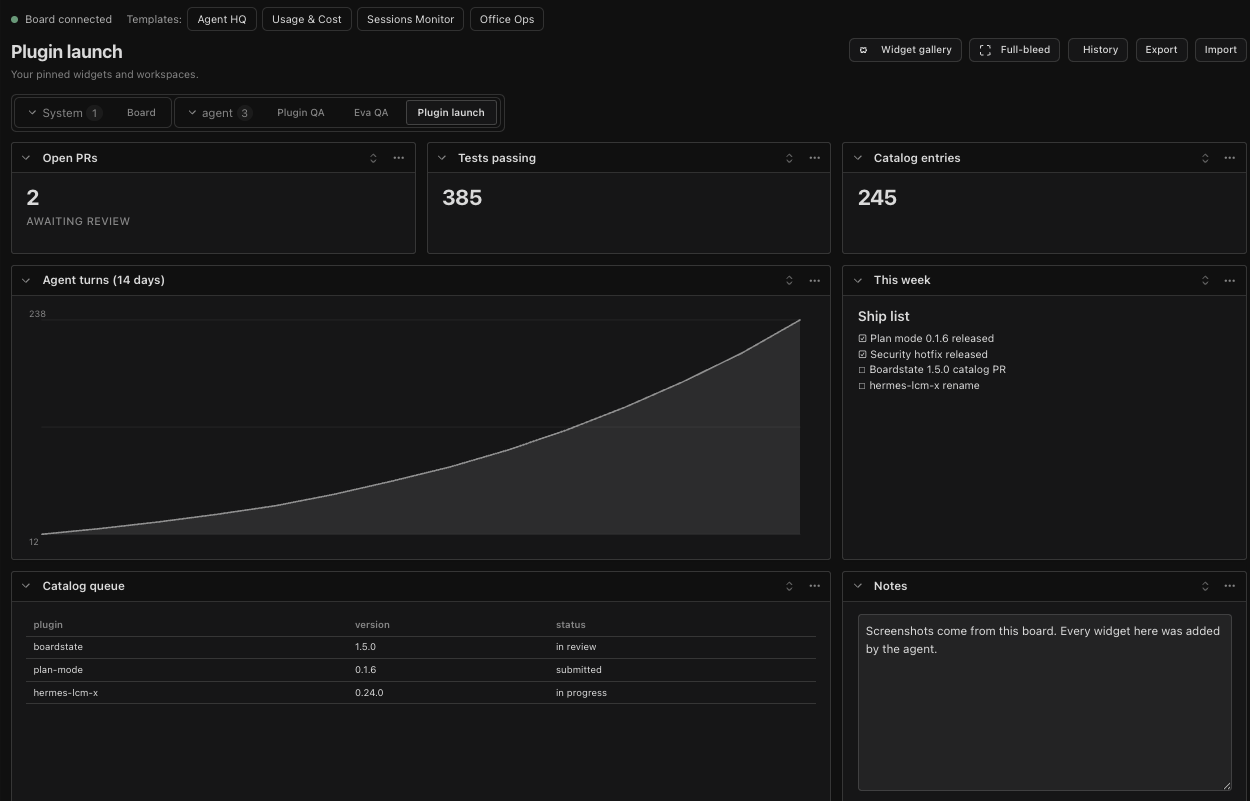Screen dimensions: 1250x801
Task: Open the Tests passing widget ellipsis menu
Action: (x=815, y=158)
